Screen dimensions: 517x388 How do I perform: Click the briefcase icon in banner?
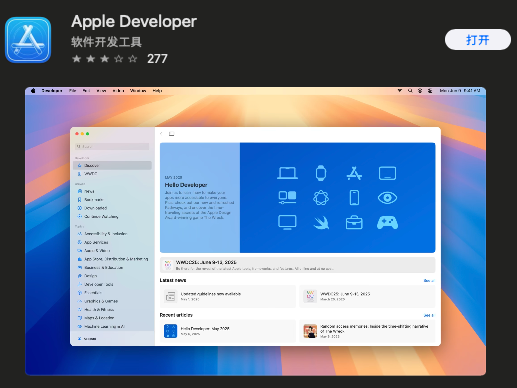[x=354, y=222]
